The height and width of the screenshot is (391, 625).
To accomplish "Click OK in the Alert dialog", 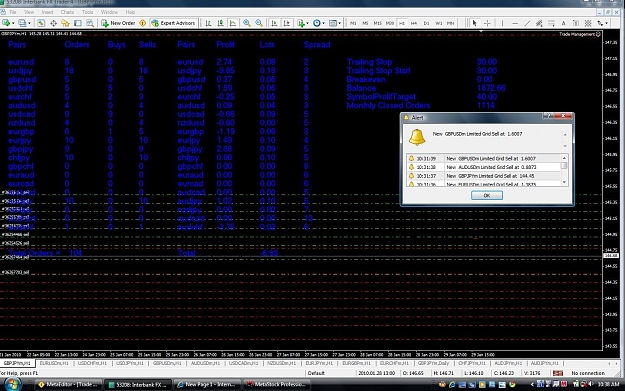I will 487,195.
